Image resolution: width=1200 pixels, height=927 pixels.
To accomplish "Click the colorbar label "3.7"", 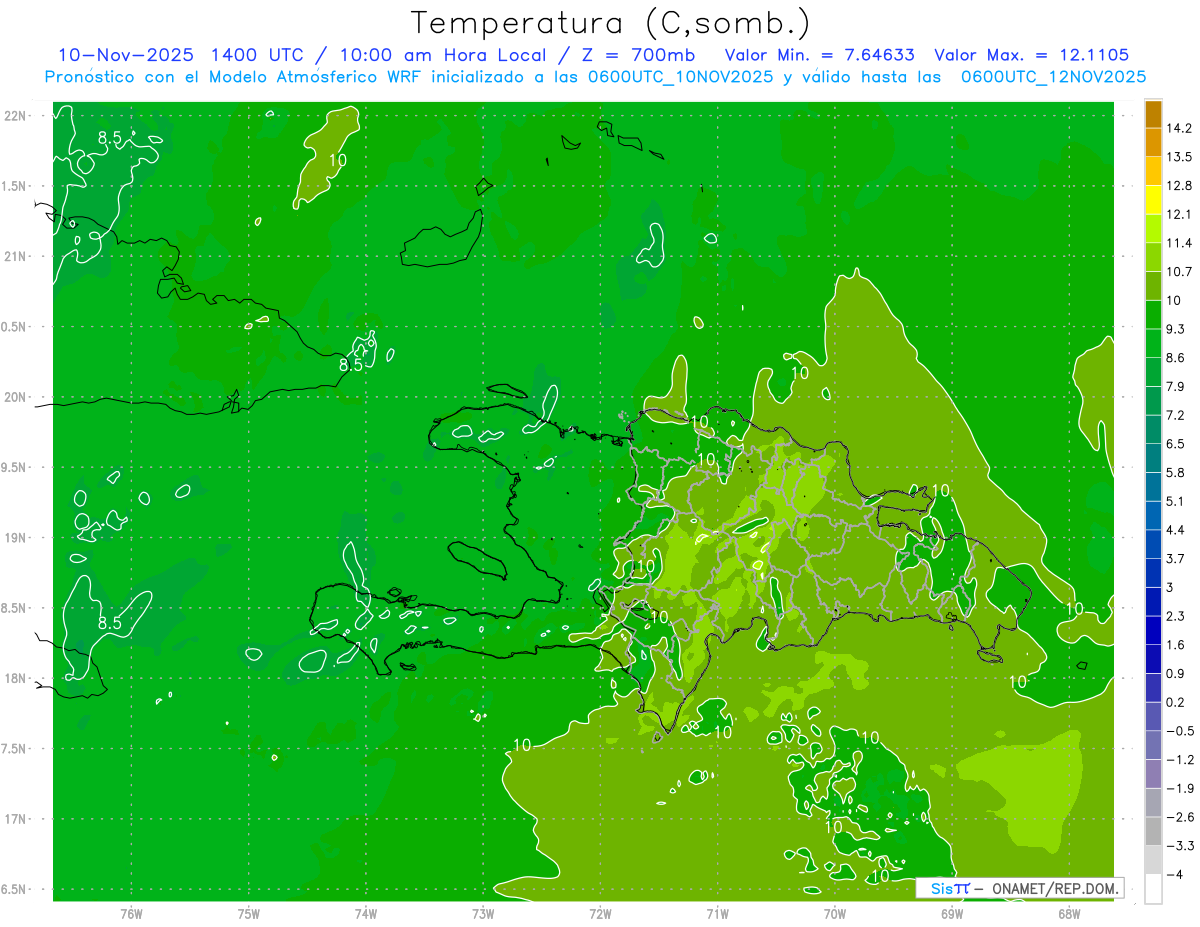I will click(x=1177, y=558).
